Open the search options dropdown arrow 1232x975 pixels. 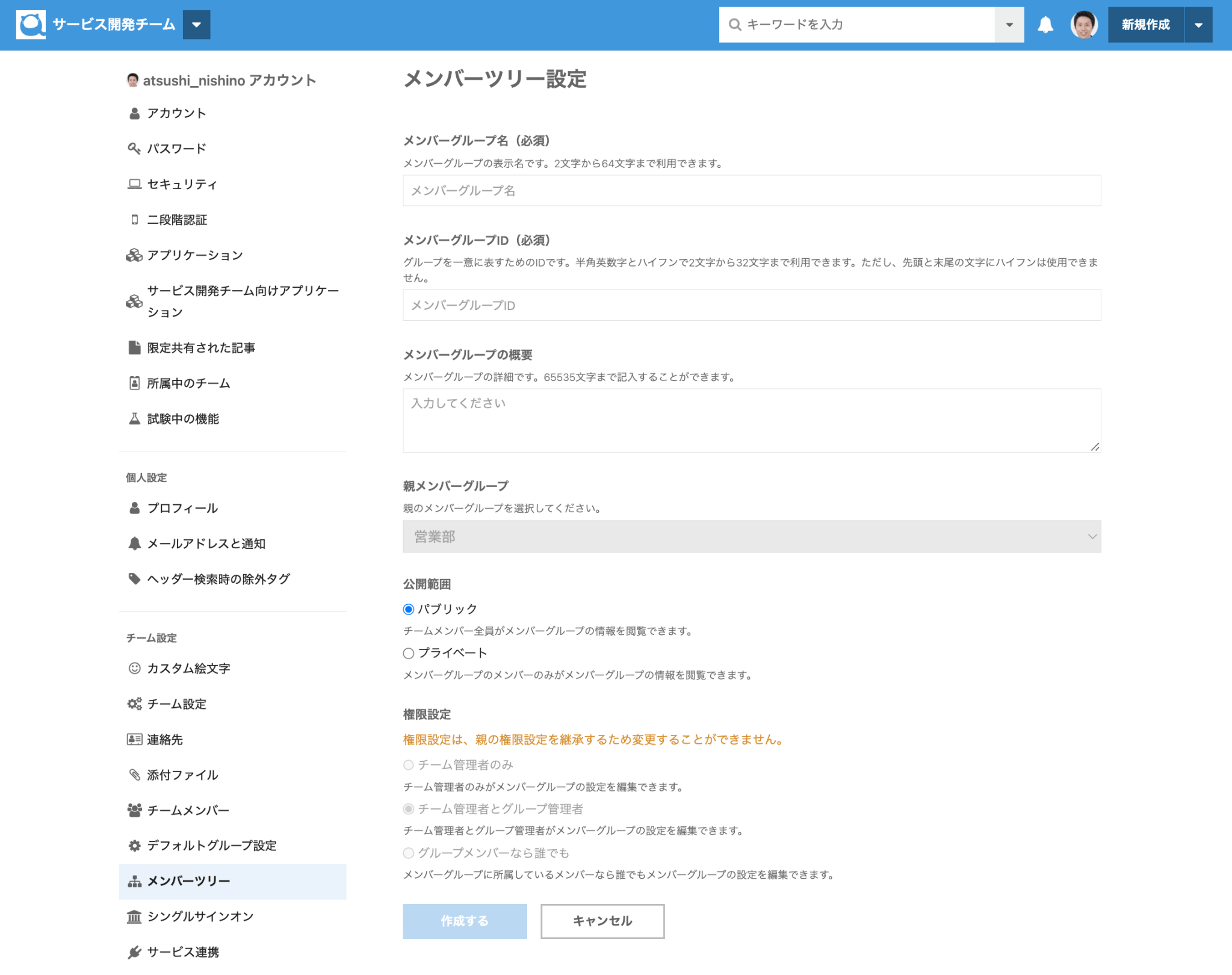(x=1009, y=25)
